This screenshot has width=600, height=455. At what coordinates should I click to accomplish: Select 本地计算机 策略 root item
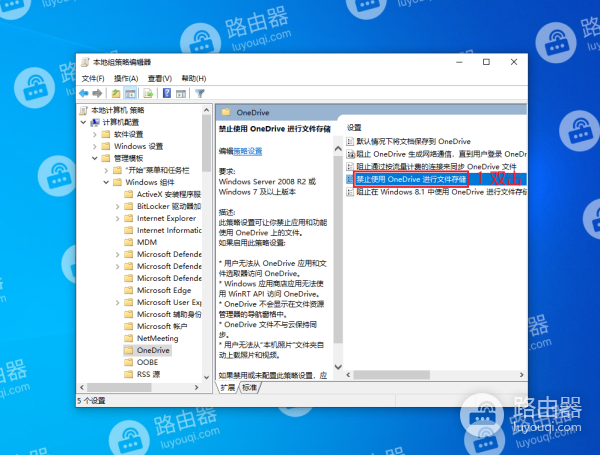(117, 110)
